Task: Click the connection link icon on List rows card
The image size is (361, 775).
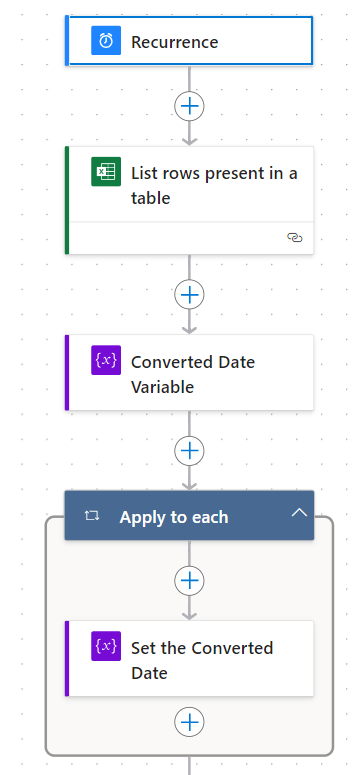Action: point(295,238)
